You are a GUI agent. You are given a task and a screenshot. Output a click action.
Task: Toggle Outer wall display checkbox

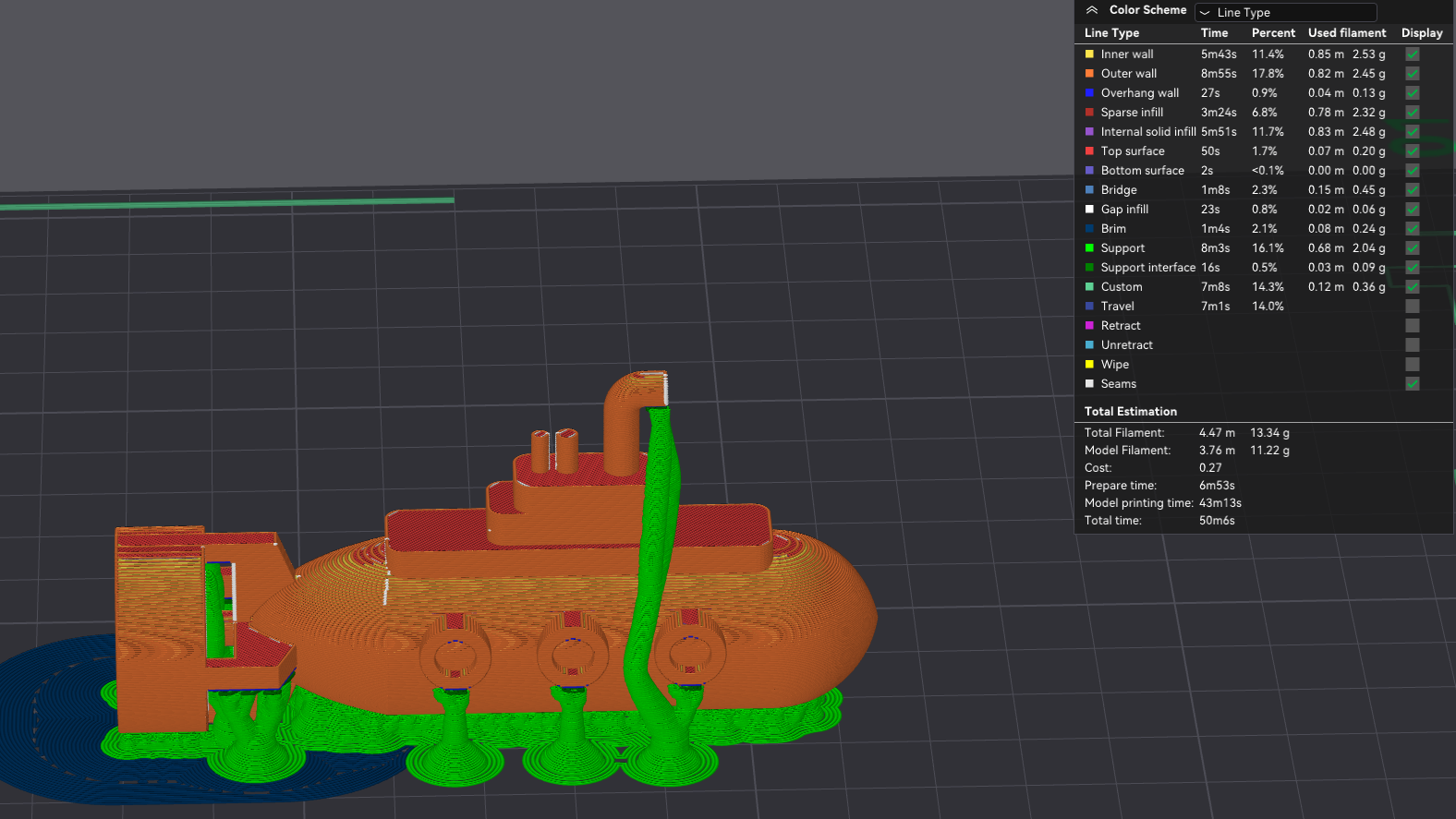pos(1413,74)
